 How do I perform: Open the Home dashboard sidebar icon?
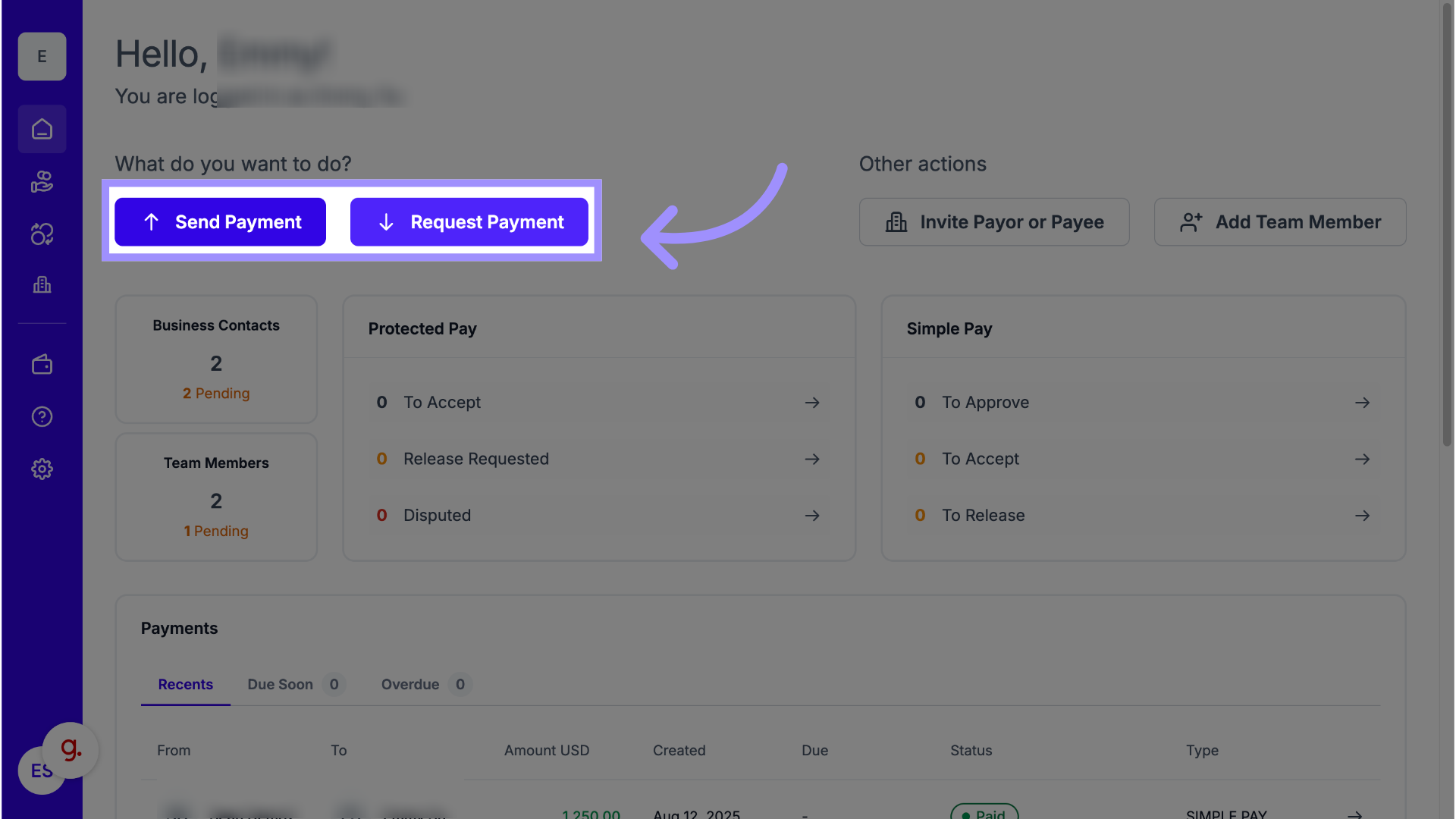point(42,130)
